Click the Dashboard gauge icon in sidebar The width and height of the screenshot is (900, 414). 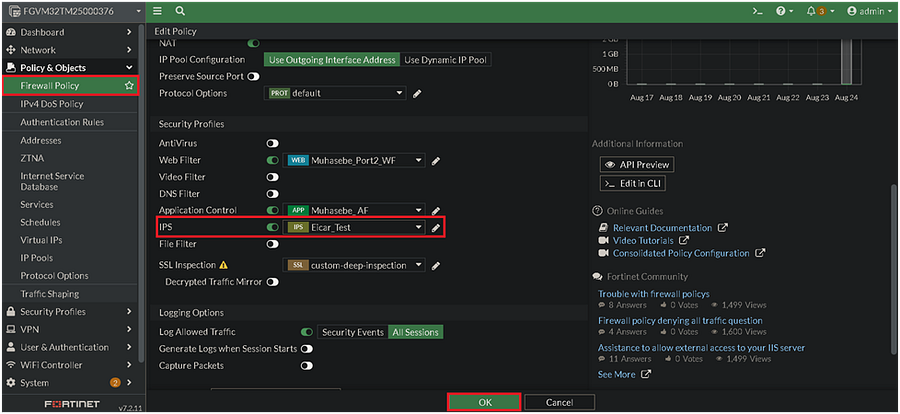[x=10, y=32]
